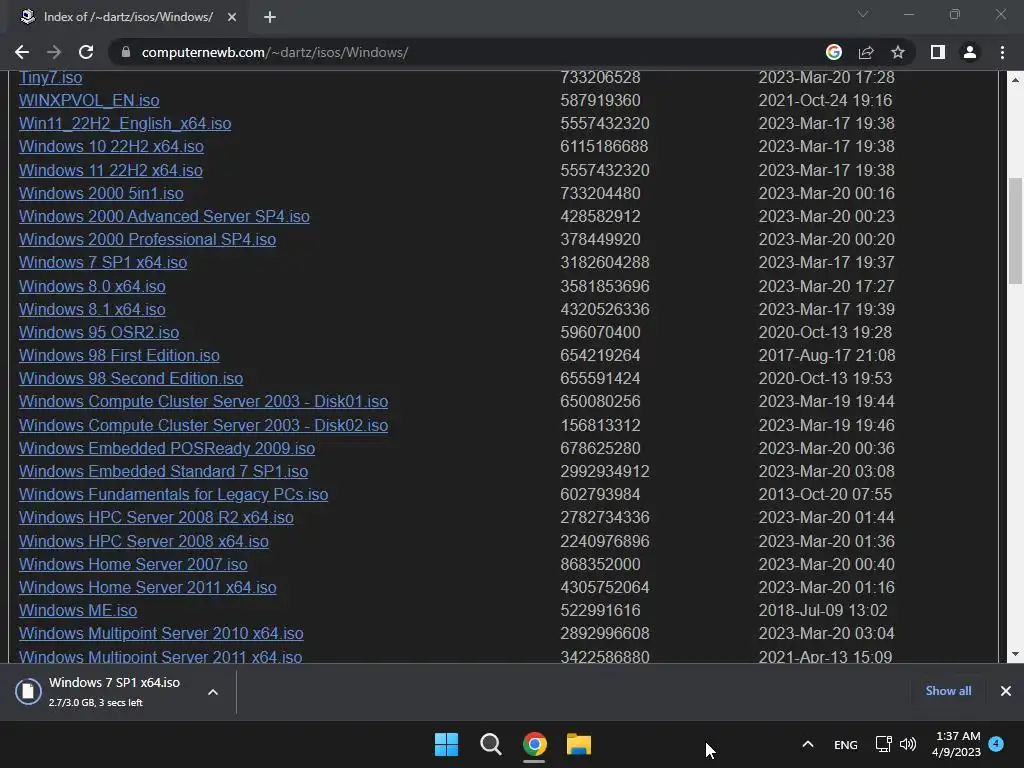Image resolution: width=1024 pixels, height=768 pixels.
Task: Click the vertical scrollbar thumb
Action: coord(1015,231)
